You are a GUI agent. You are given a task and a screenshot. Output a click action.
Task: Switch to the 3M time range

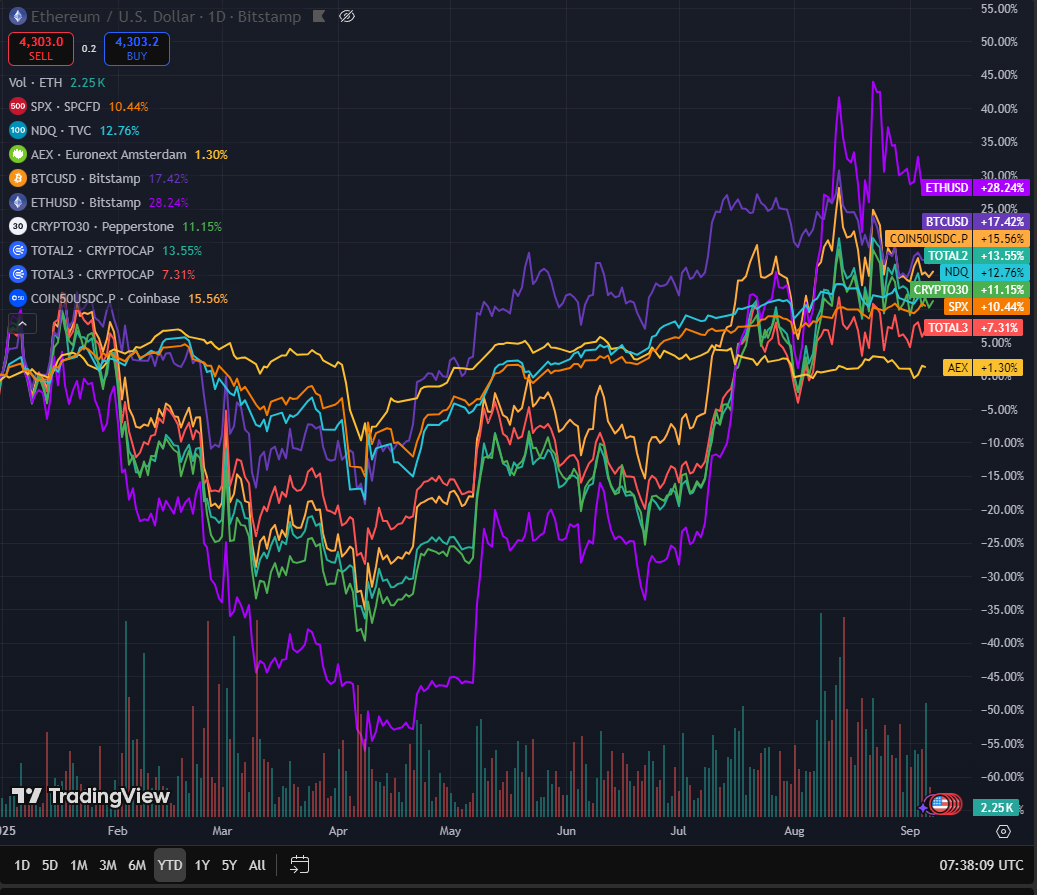coord(108,865)
